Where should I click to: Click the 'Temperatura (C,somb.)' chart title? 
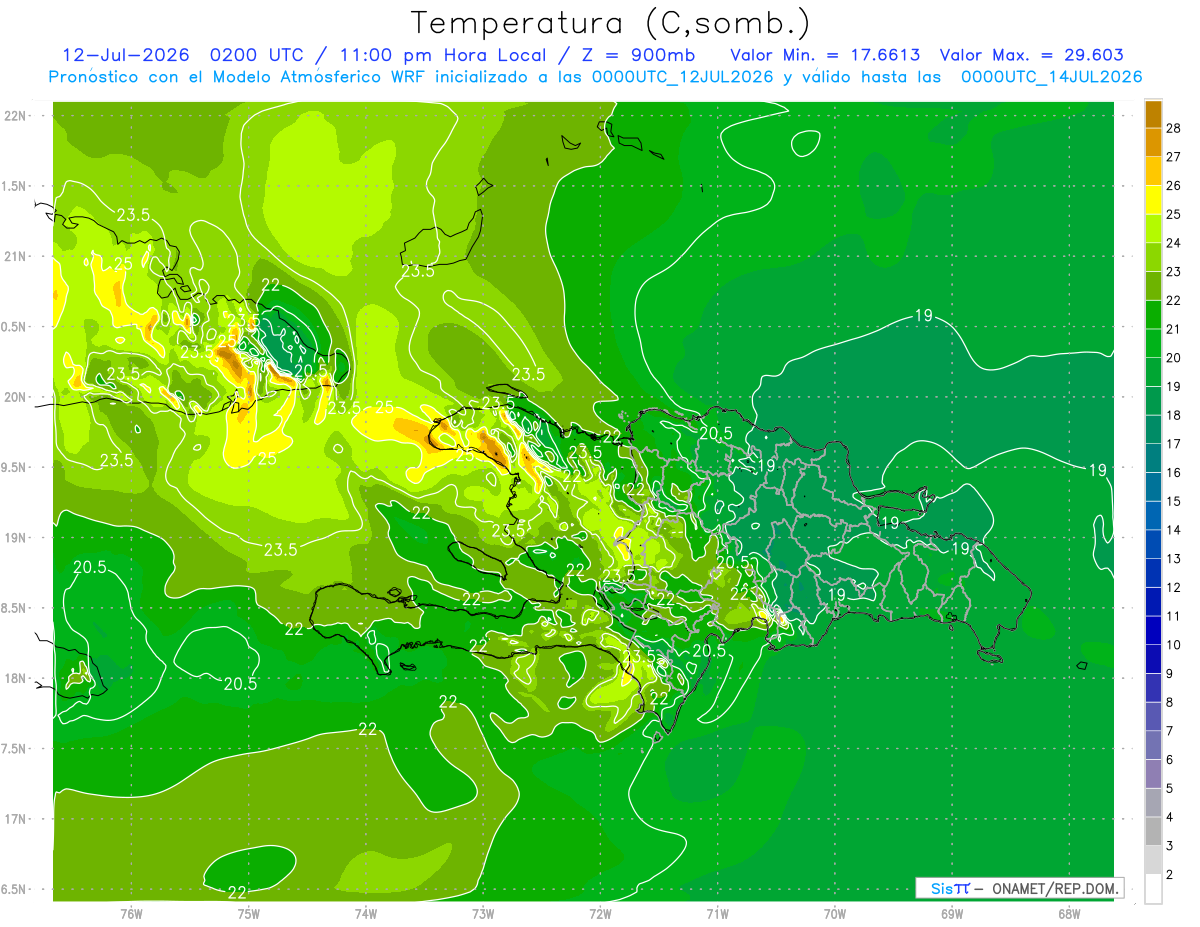tap(611, 22)
